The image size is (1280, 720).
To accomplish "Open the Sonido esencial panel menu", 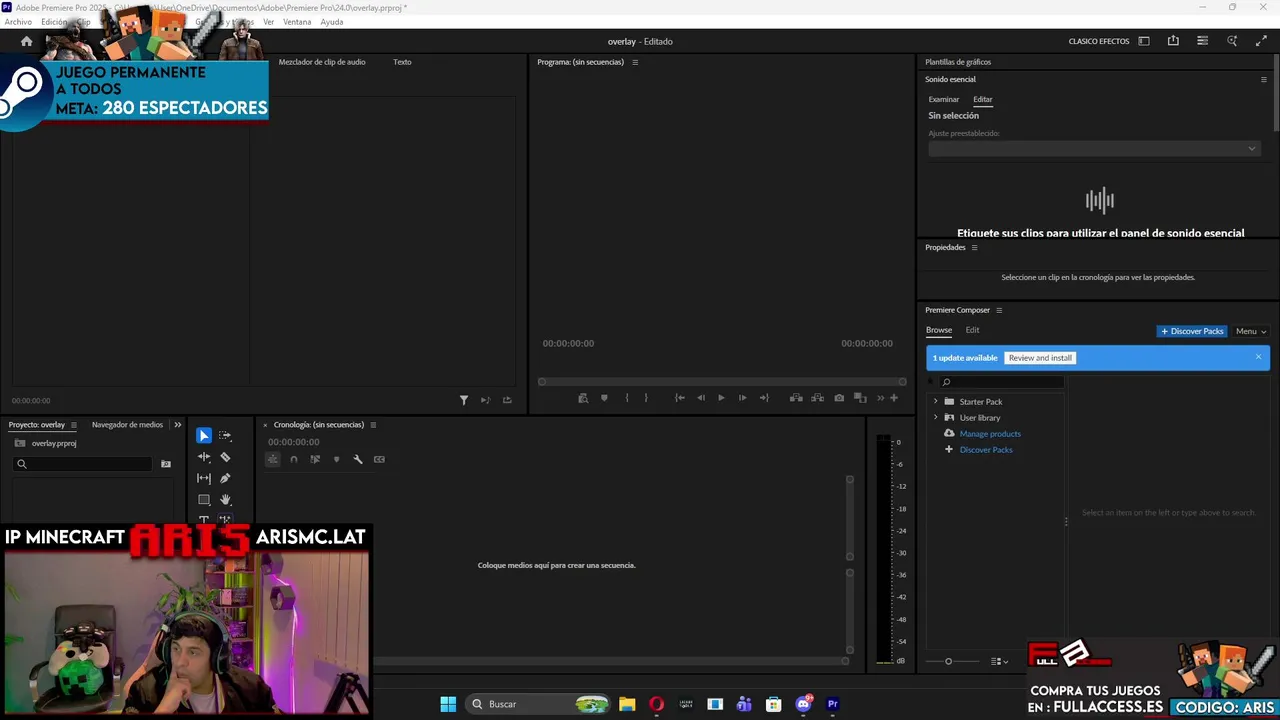I will click(x=1263, y=79).
